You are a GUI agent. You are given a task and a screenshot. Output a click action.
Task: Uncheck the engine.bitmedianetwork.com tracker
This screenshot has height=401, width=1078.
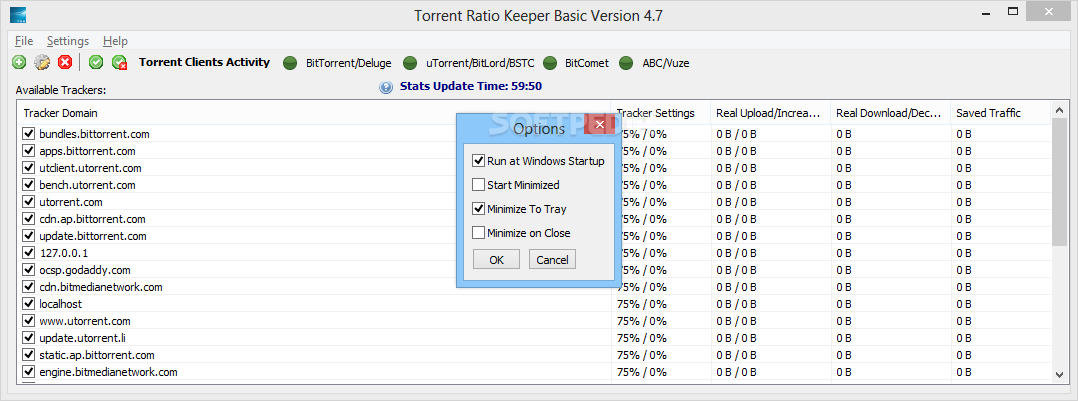pyautogui.click(x=29, y=371)
